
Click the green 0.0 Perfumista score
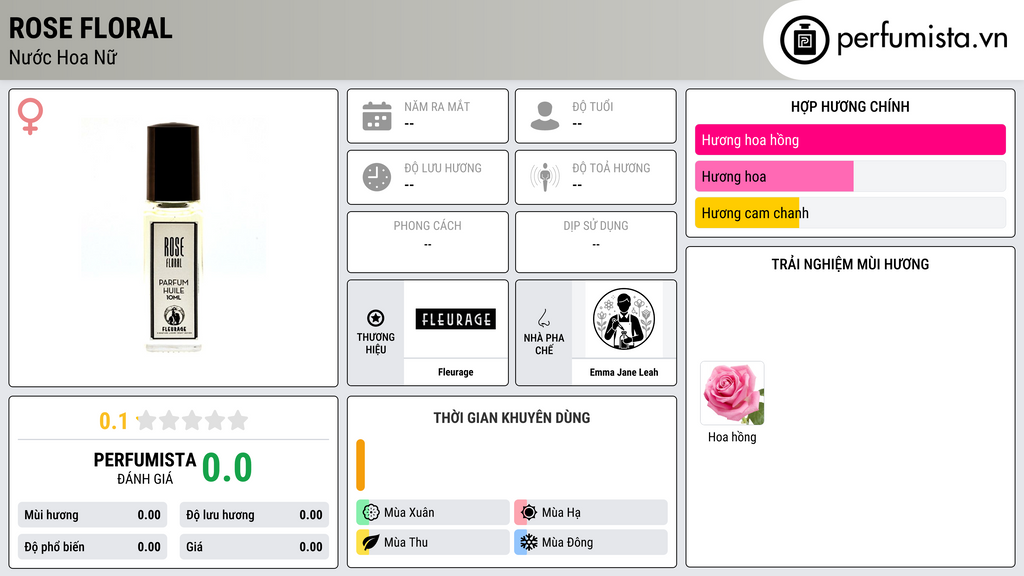coord(227,468)
